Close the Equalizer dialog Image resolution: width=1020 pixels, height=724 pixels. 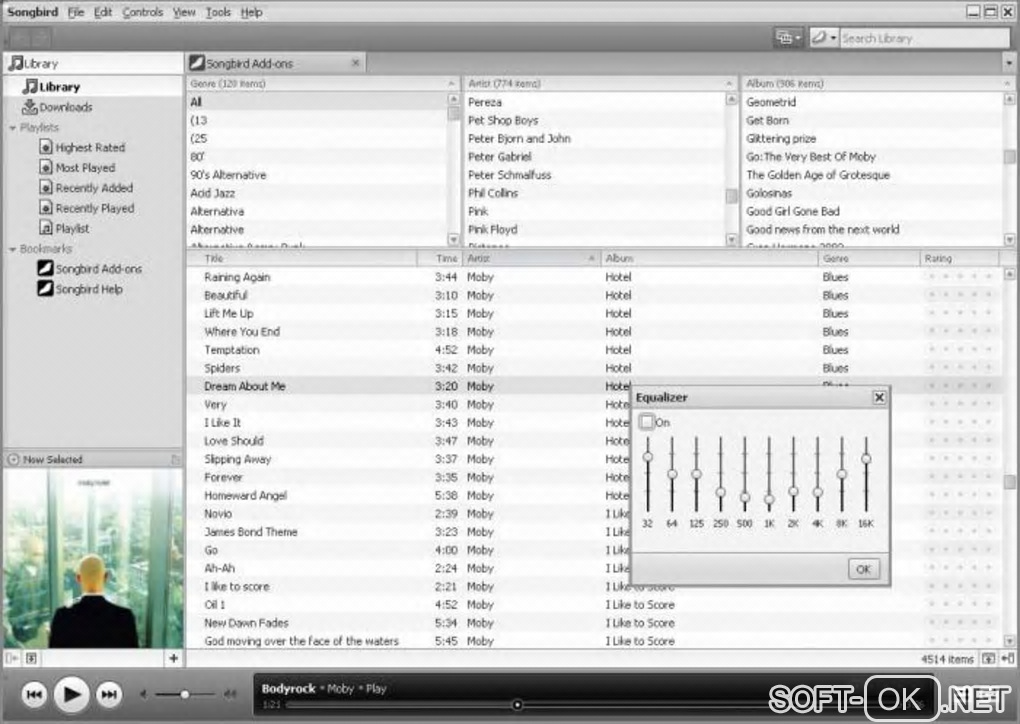coord(879,397)
